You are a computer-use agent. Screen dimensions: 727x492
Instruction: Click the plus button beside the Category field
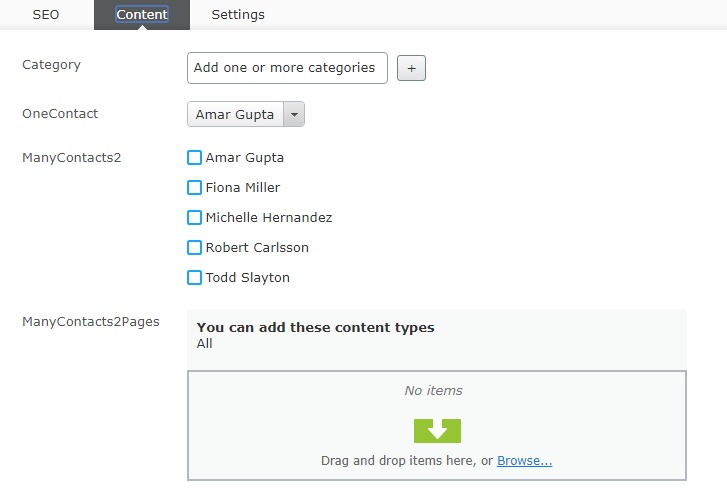[x=411, y=68]
